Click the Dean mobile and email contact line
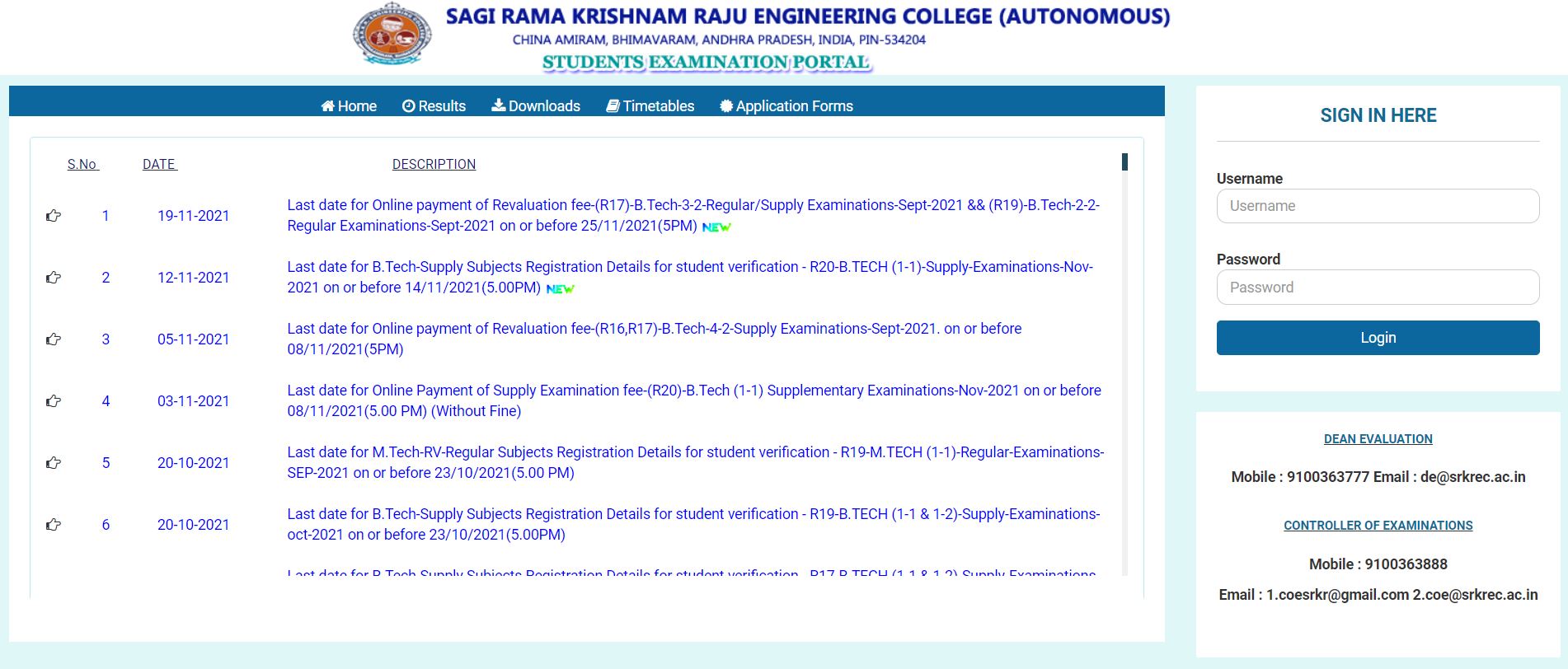 (x=1378, y=477)
